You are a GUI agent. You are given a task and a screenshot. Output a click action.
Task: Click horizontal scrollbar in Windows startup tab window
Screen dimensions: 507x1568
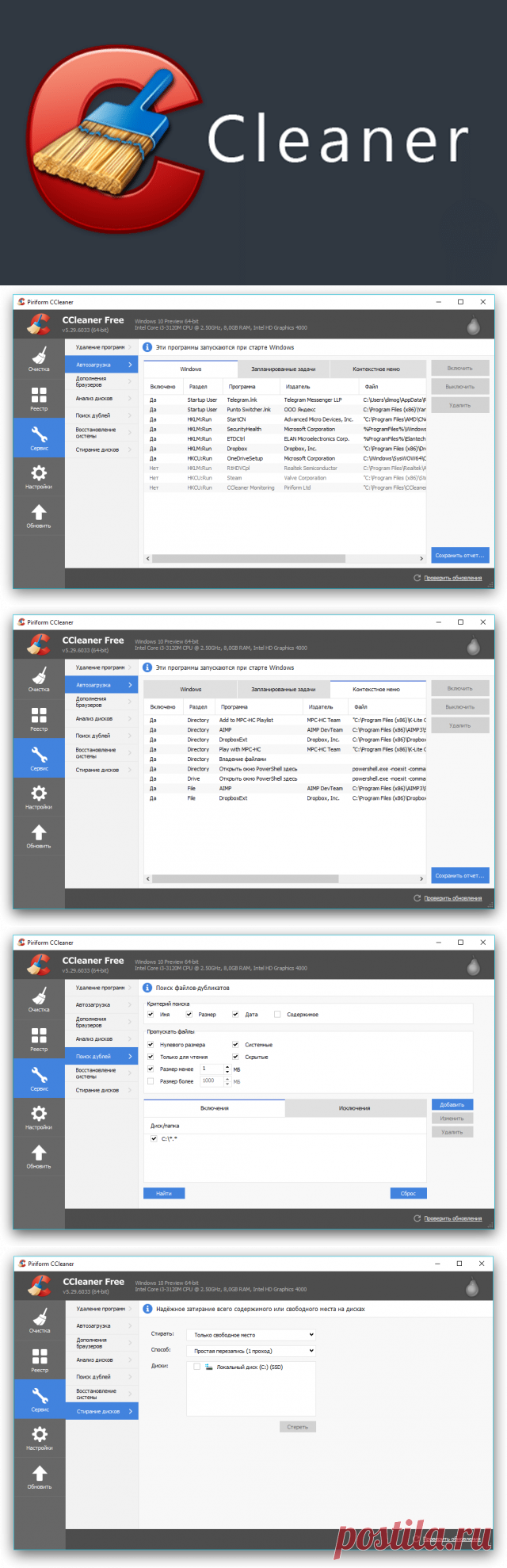(248, 558)
